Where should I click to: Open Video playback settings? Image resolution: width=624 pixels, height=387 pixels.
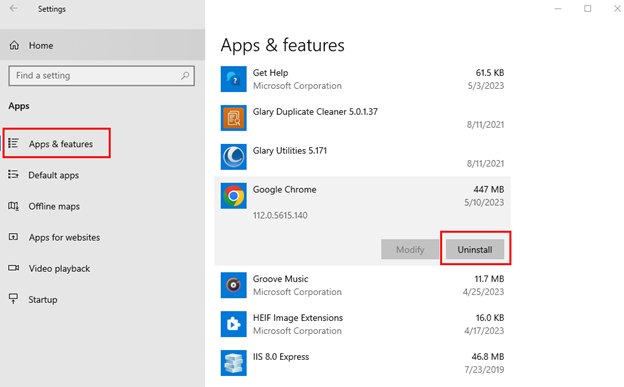102,268
